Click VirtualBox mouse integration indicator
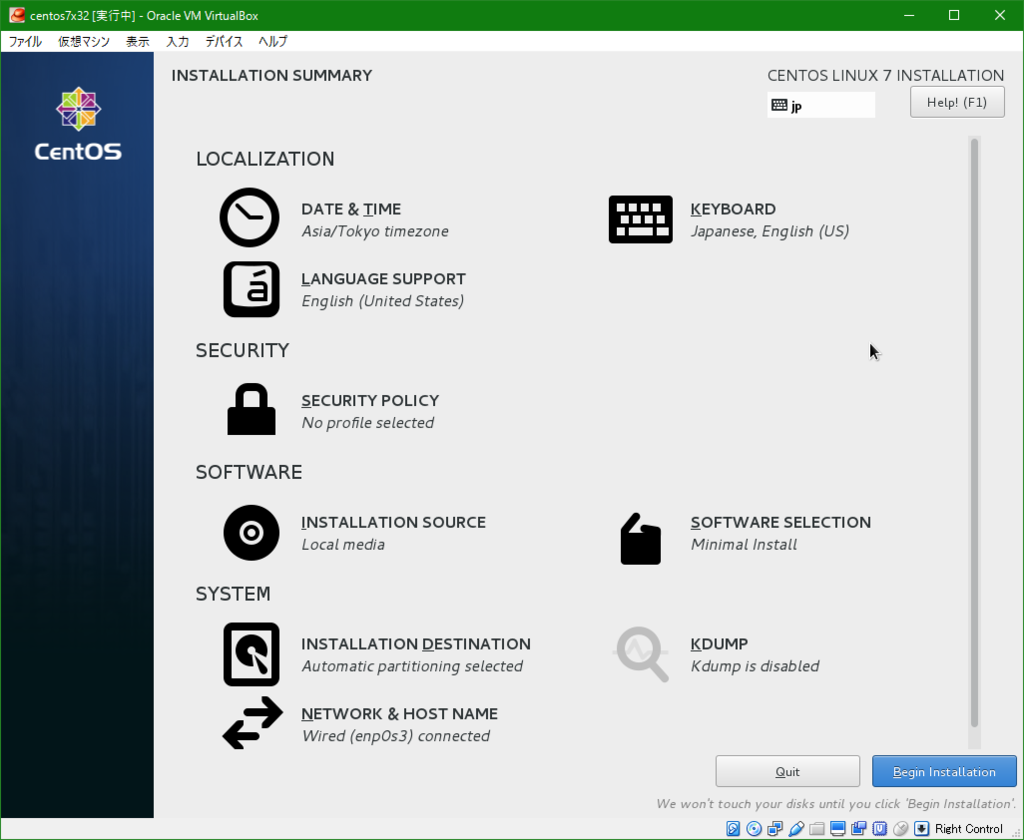The width and height of the screenshot is (1024, 840). click(x=900, y=829)
